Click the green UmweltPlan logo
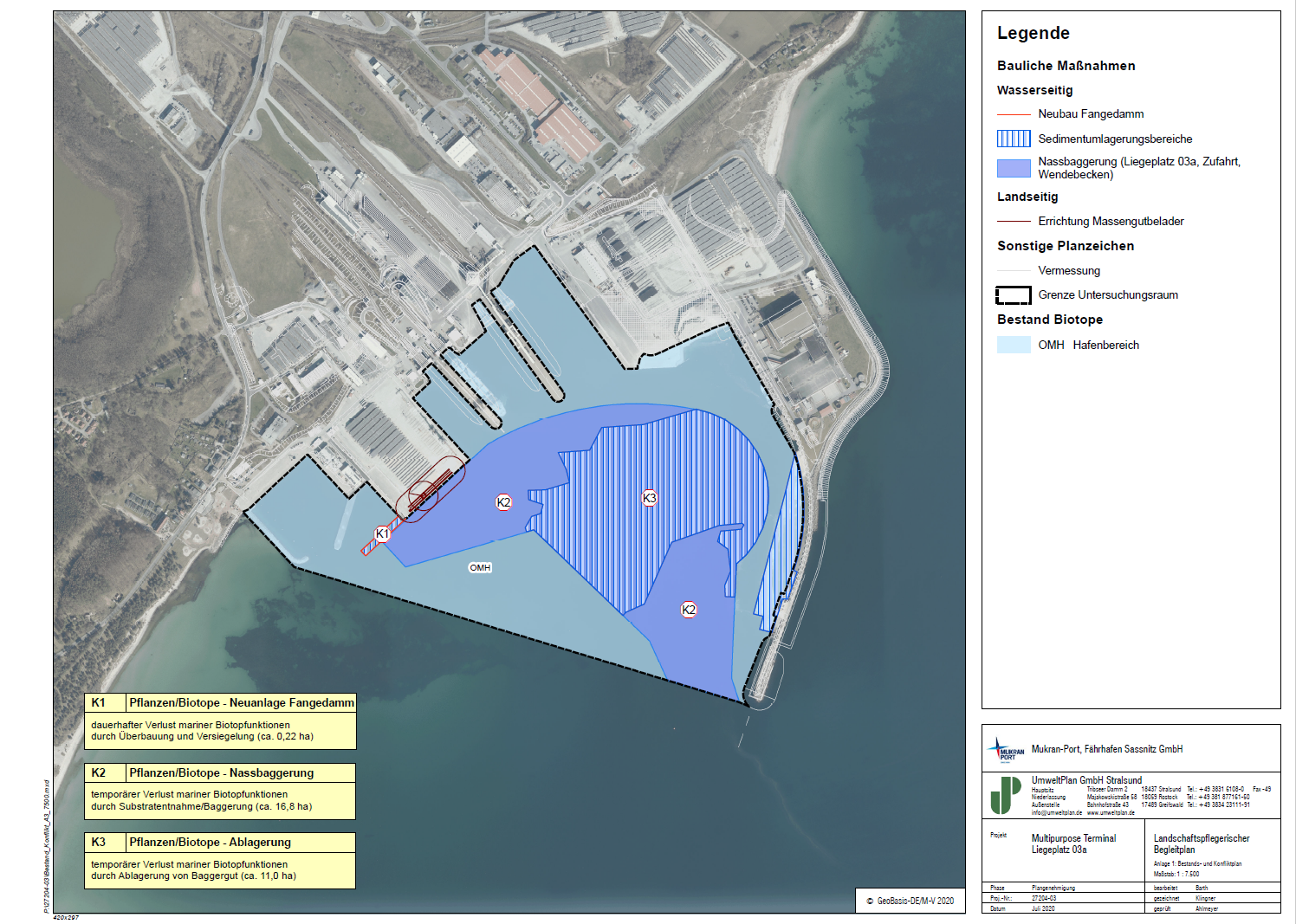This screenshot has height=924, width=1296. tap(1005, 795)
